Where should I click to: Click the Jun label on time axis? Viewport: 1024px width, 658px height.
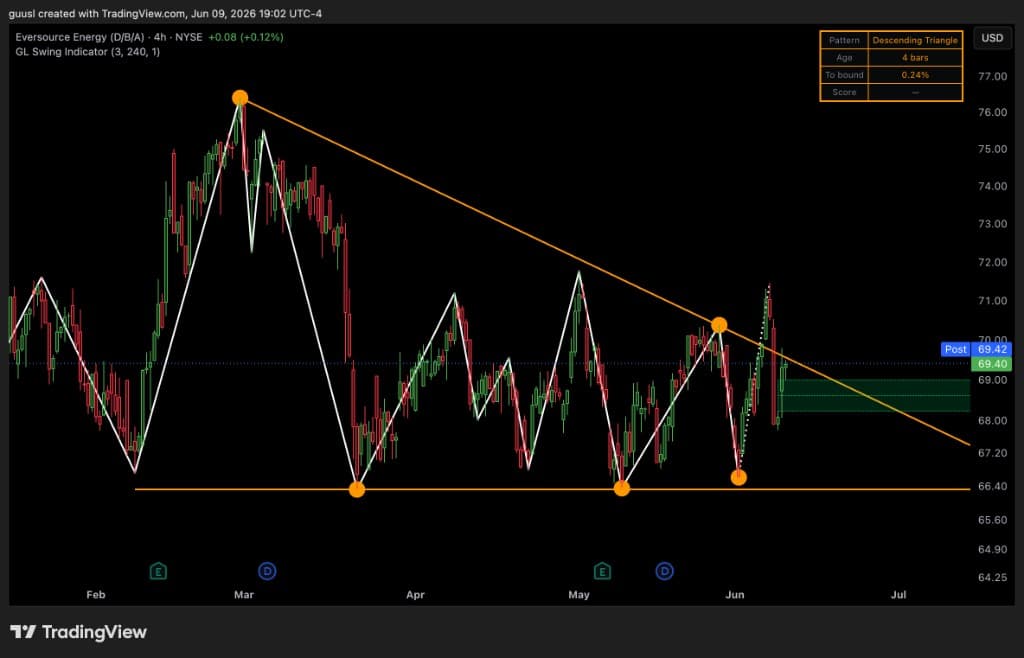point(735,595)
